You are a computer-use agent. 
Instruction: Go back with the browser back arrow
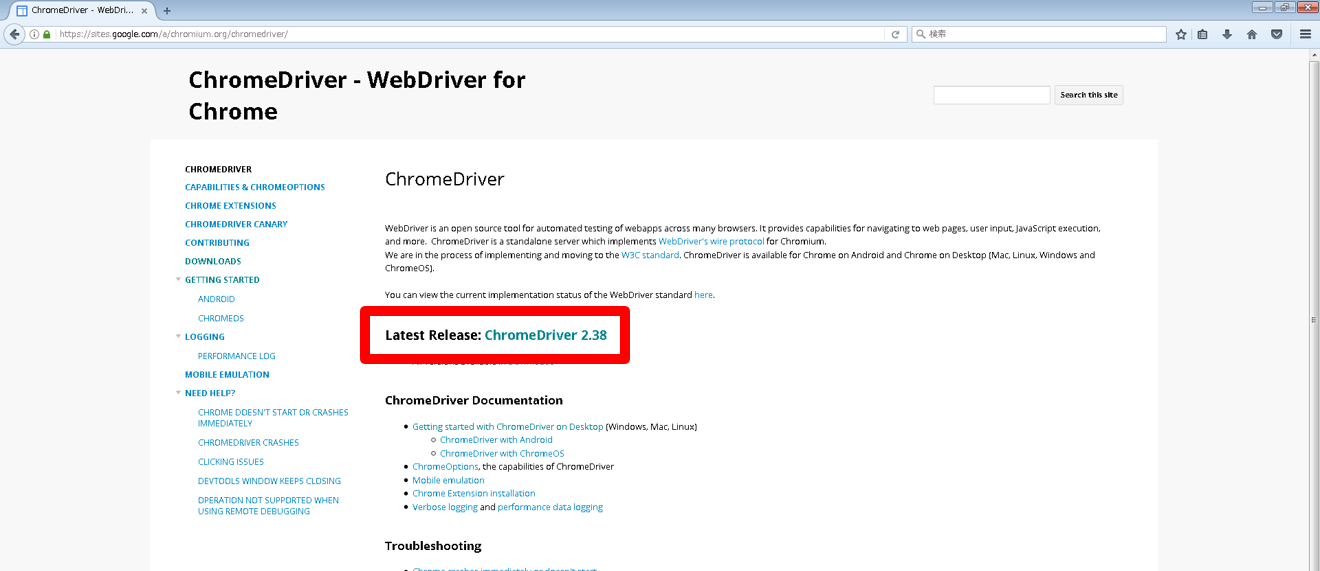(x=14, y=33)
